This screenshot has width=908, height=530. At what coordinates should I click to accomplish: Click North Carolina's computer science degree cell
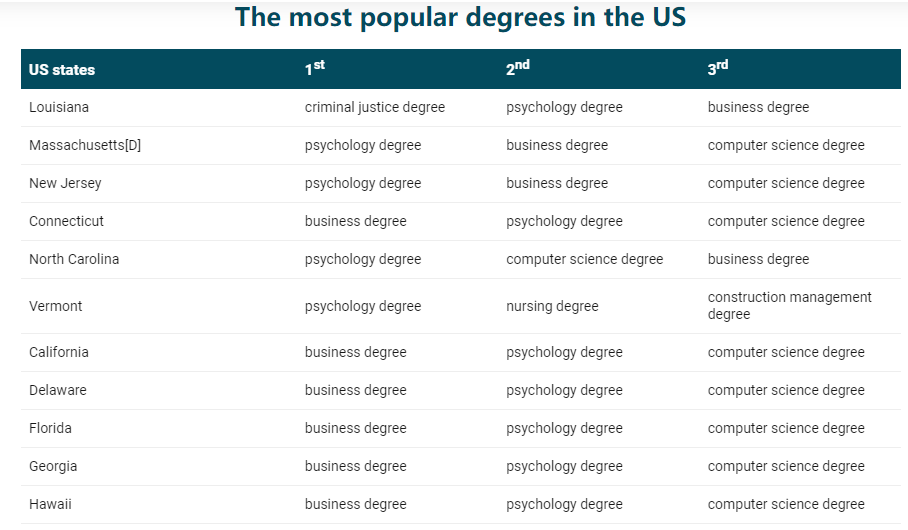[584, 259]
